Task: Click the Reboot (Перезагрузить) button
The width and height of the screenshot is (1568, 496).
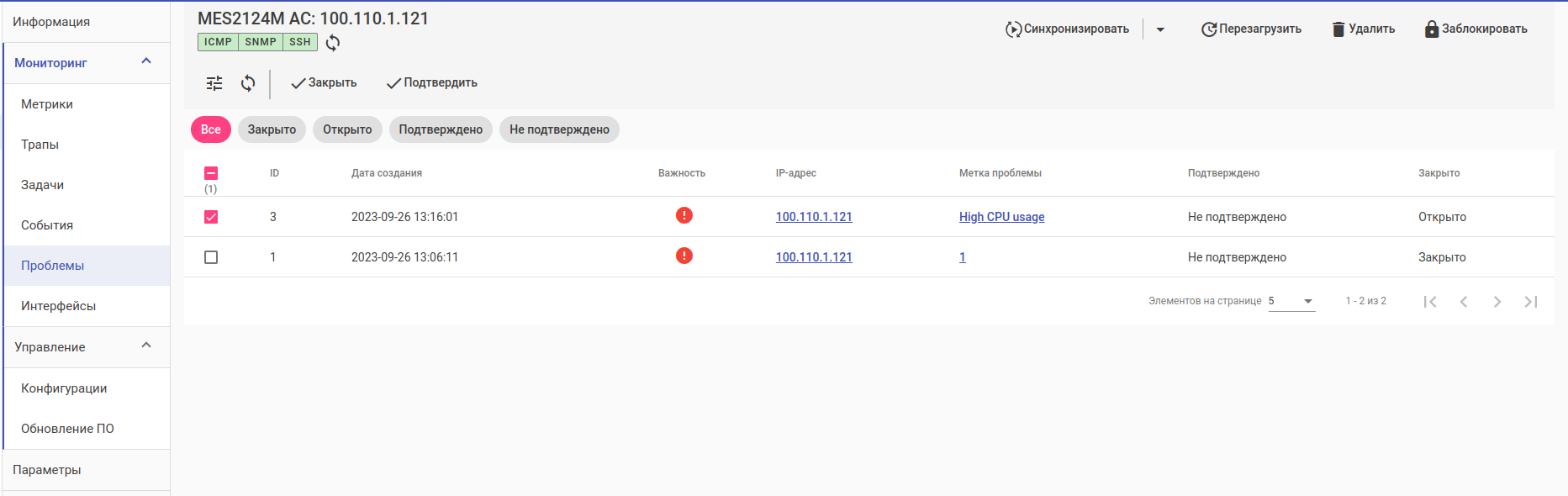Action: (x=1251, y=29)
